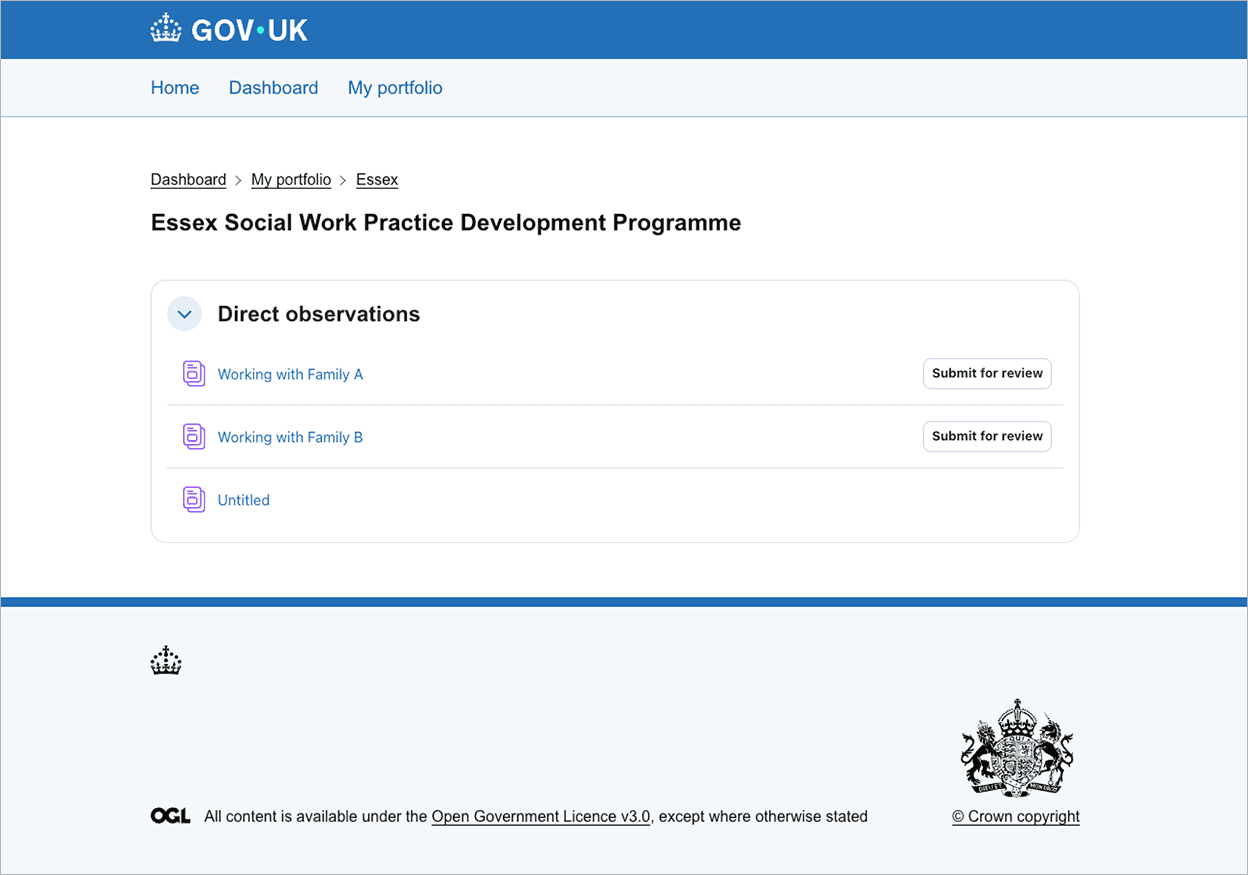This screenshot has width=1248, height=875.
Task: Click the royal coat of arms image
Action: point(1016,750)
